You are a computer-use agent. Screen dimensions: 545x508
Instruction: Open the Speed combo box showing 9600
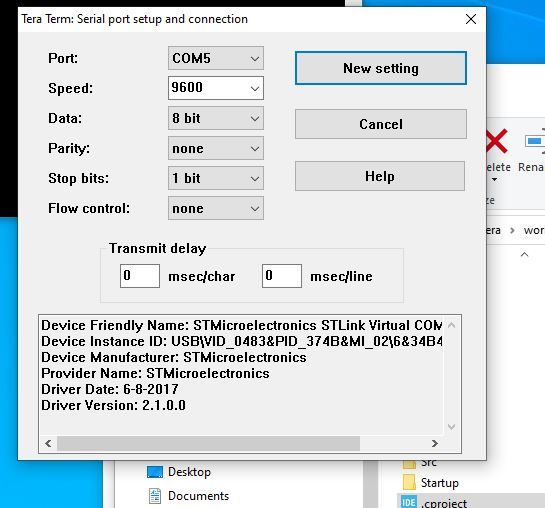216,88
